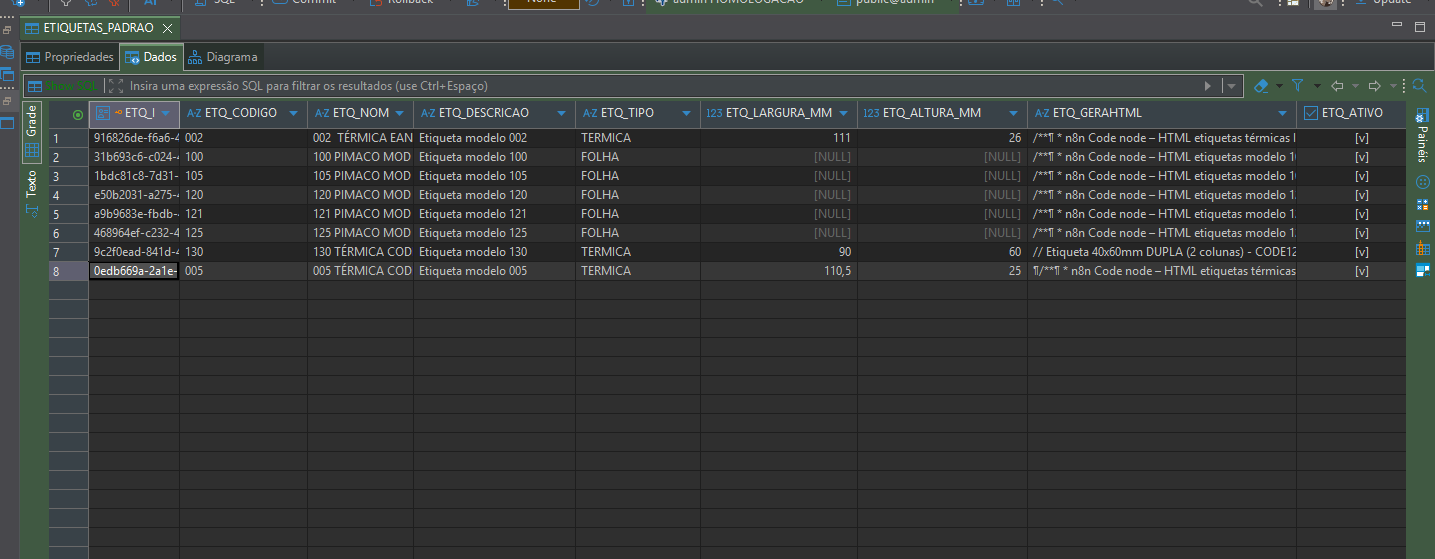Screen dimensions: 1435x559
Task: Open the Diagrama tab
Action: (x=223, y=57)
